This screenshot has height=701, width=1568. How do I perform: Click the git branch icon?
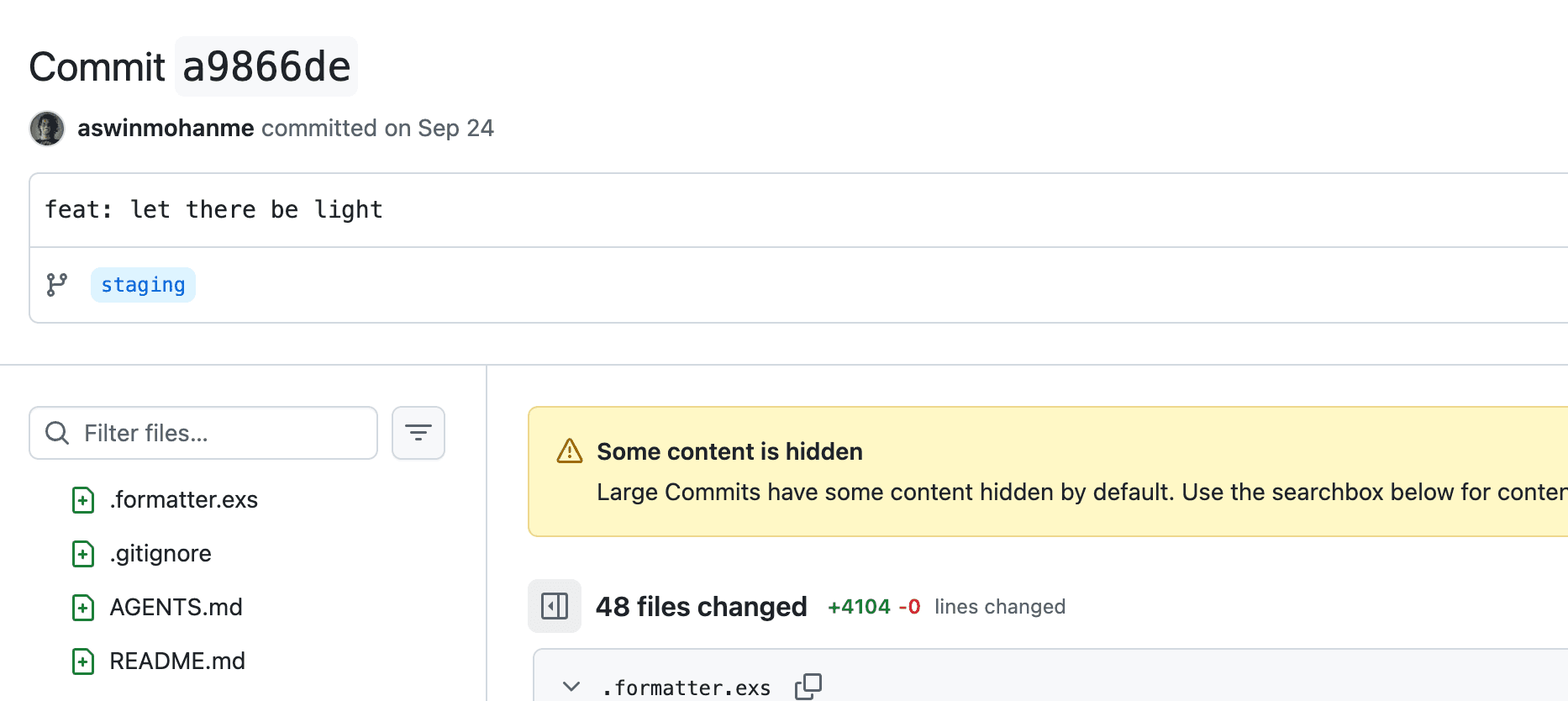[57, 285]
